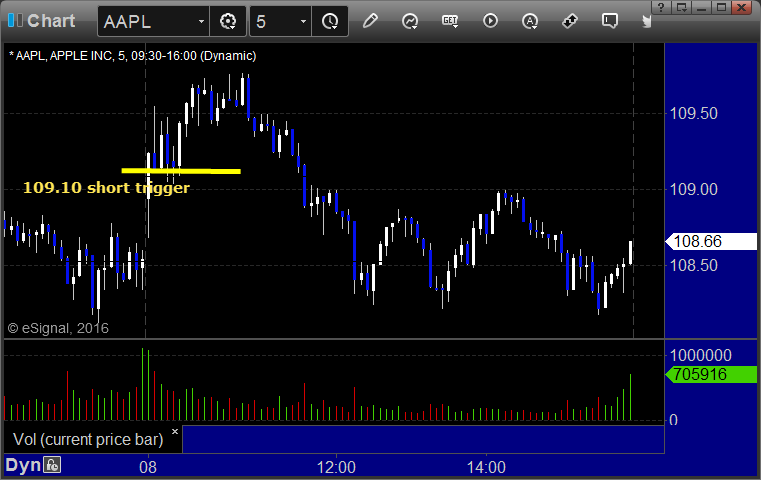Open the chart settings gear

tap(228, 21)
